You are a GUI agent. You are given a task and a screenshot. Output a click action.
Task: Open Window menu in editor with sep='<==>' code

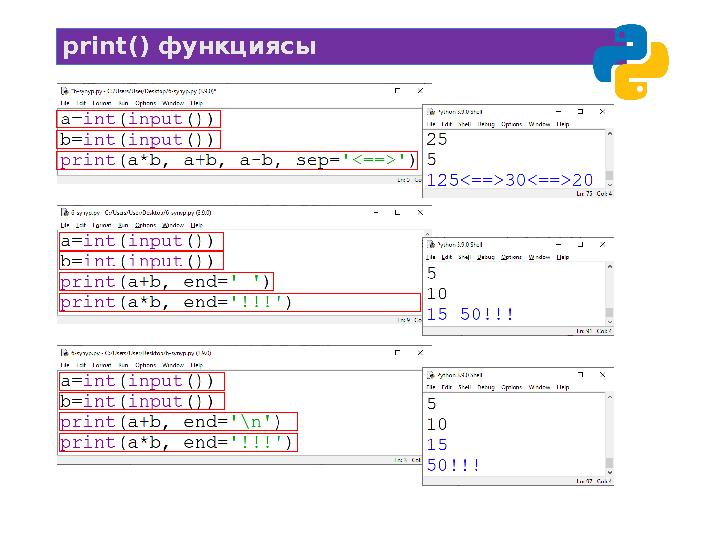coord(173,103)
